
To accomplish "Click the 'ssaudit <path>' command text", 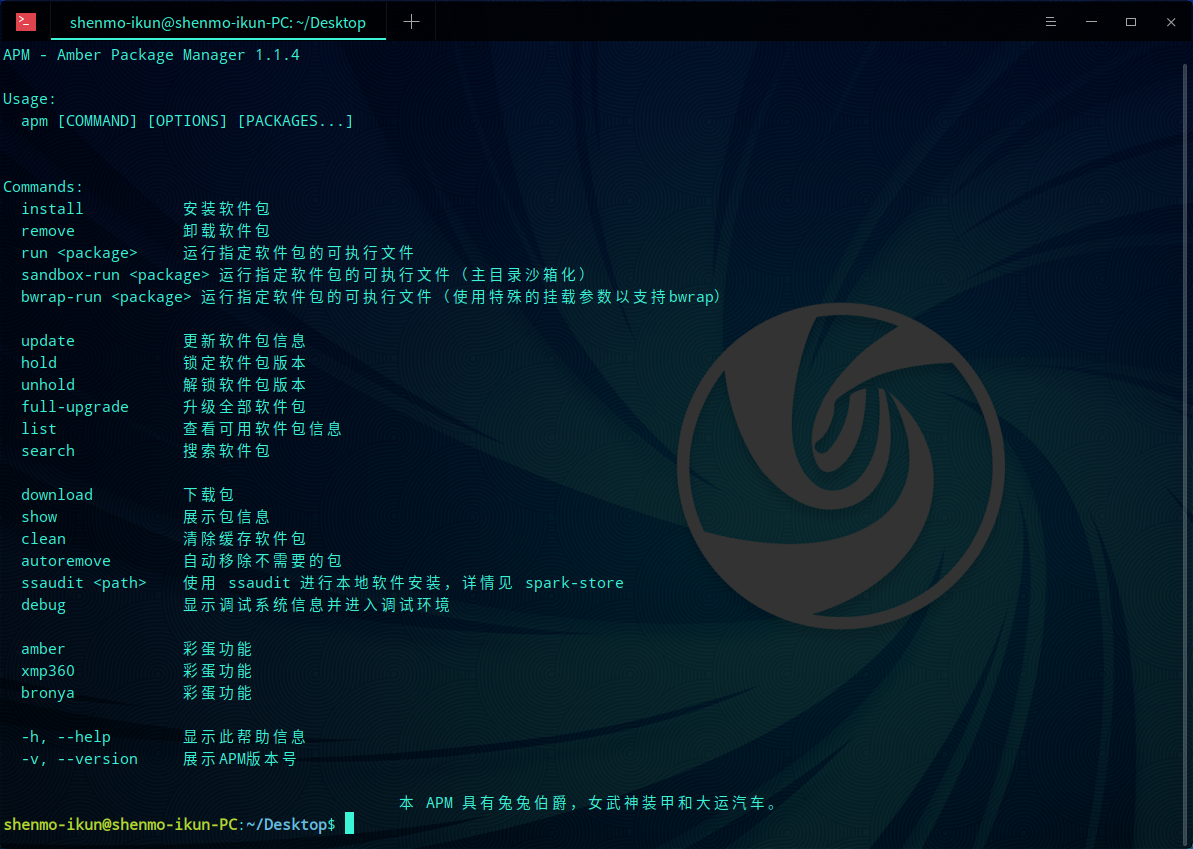I will [84, 583].
